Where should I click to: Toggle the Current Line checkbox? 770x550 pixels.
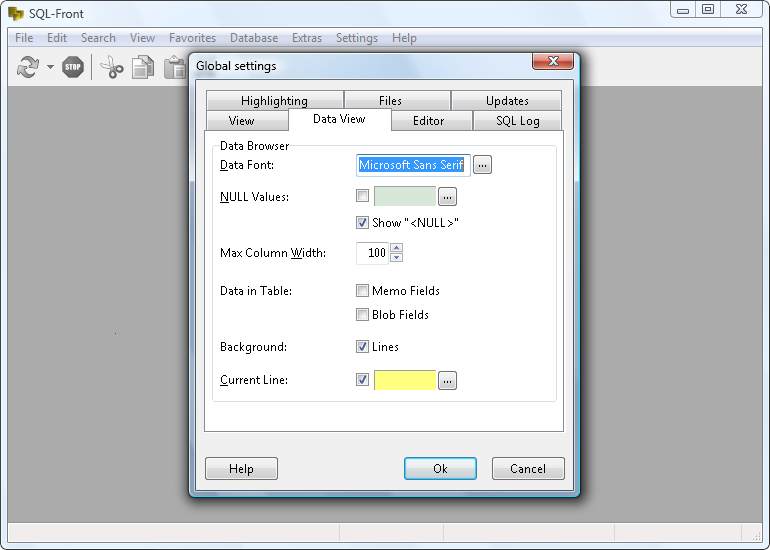pyautogui.click(x=362, y=380)
